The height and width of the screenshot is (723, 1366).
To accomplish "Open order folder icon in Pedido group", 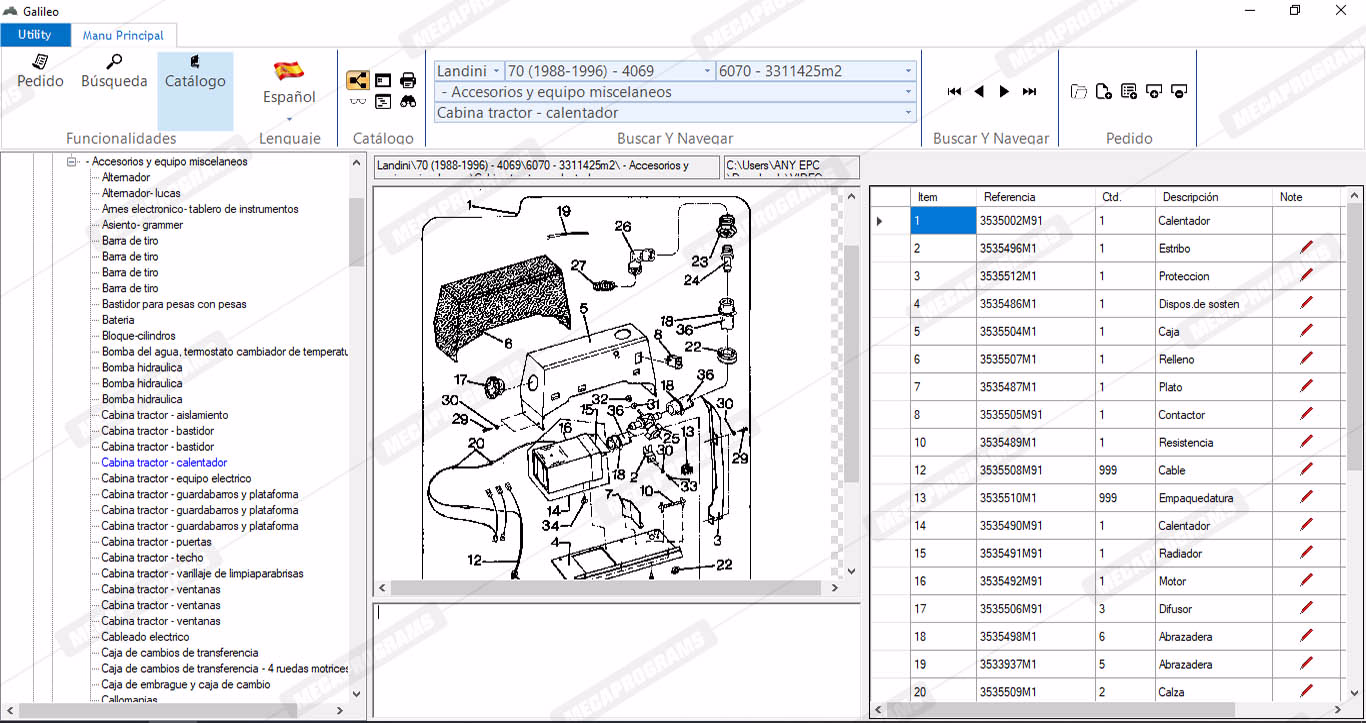I will [x=1079, y=92].
